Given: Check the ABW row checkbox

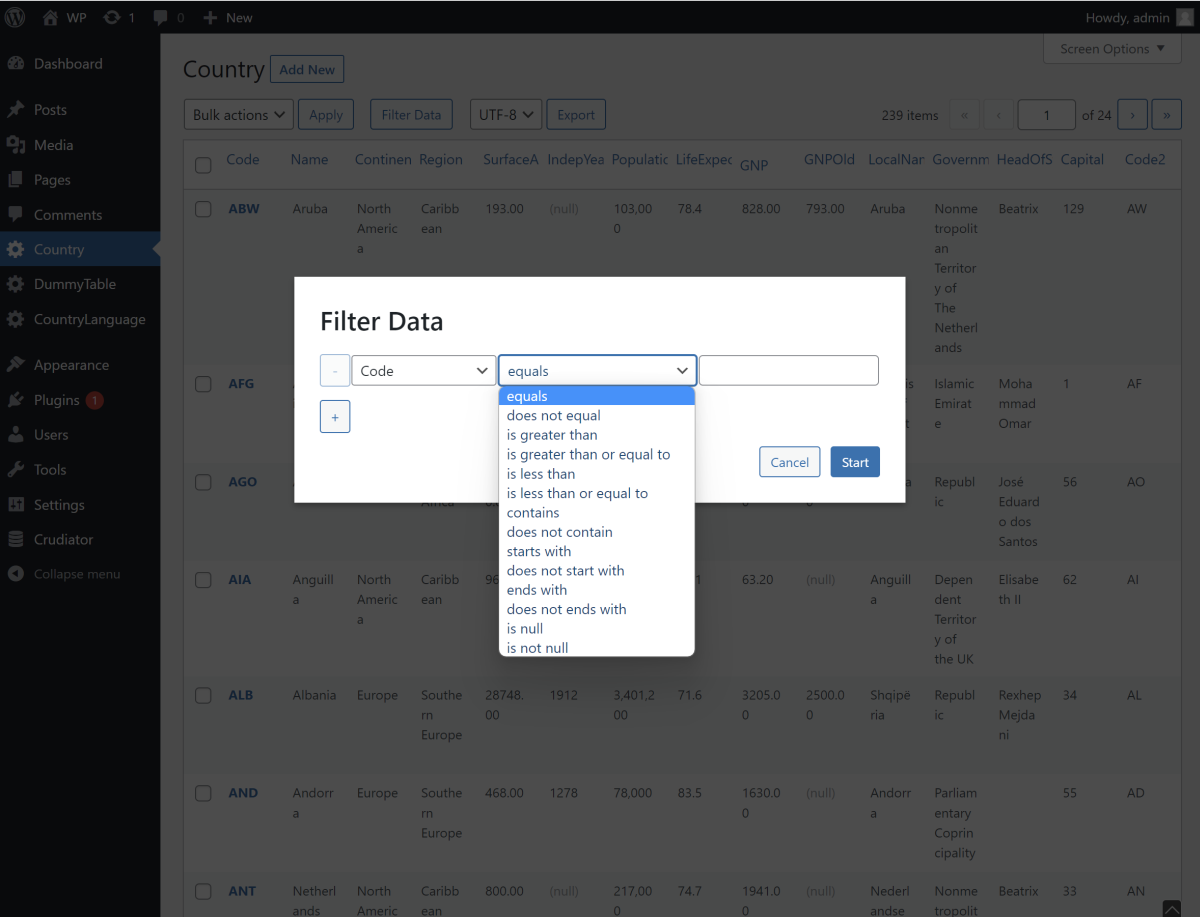Looking at the screenshot, I should click(203, 209).
